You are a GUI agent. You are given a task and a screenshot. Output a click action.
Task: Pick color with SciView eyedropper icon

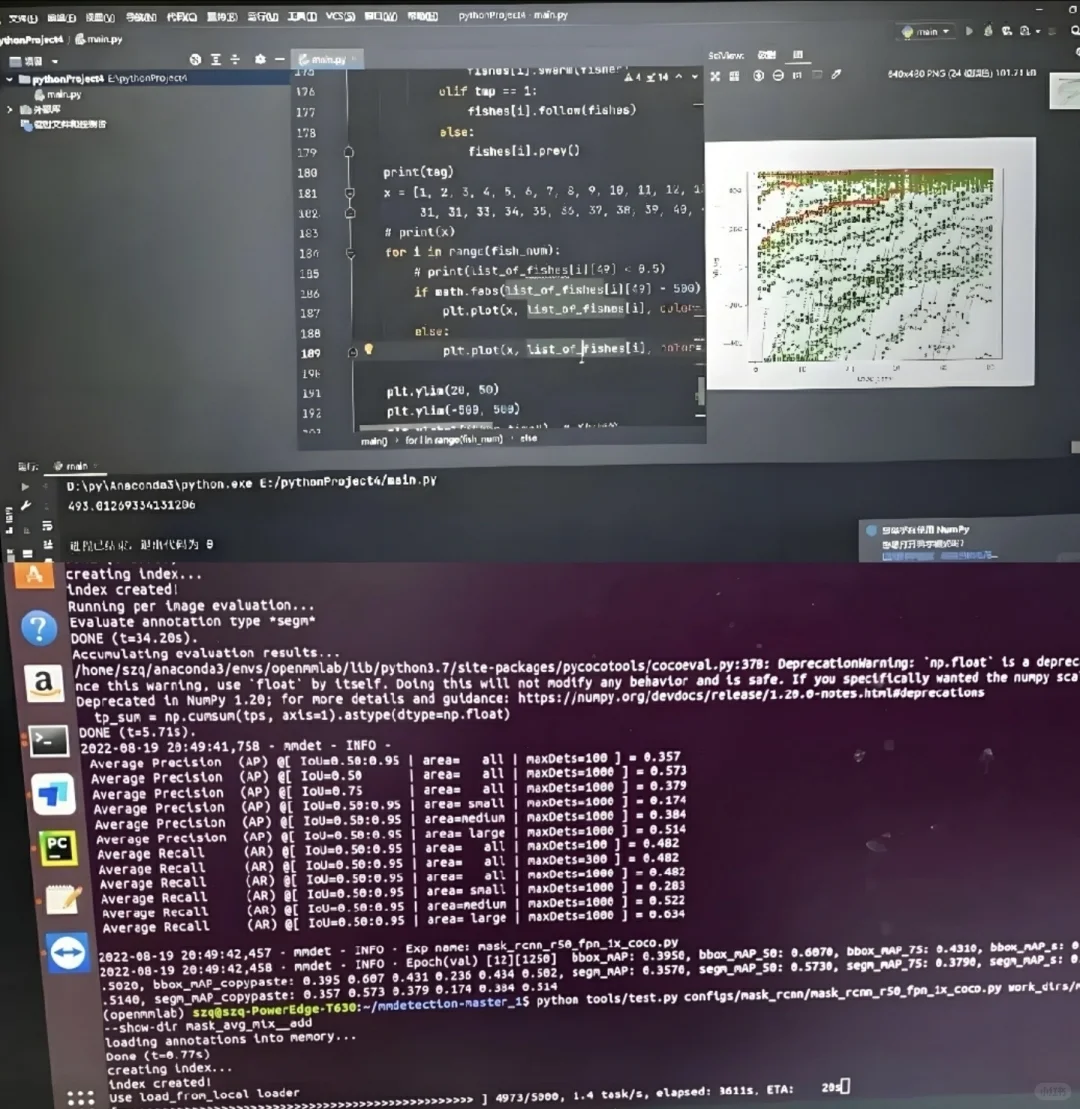tap(836, 74)
